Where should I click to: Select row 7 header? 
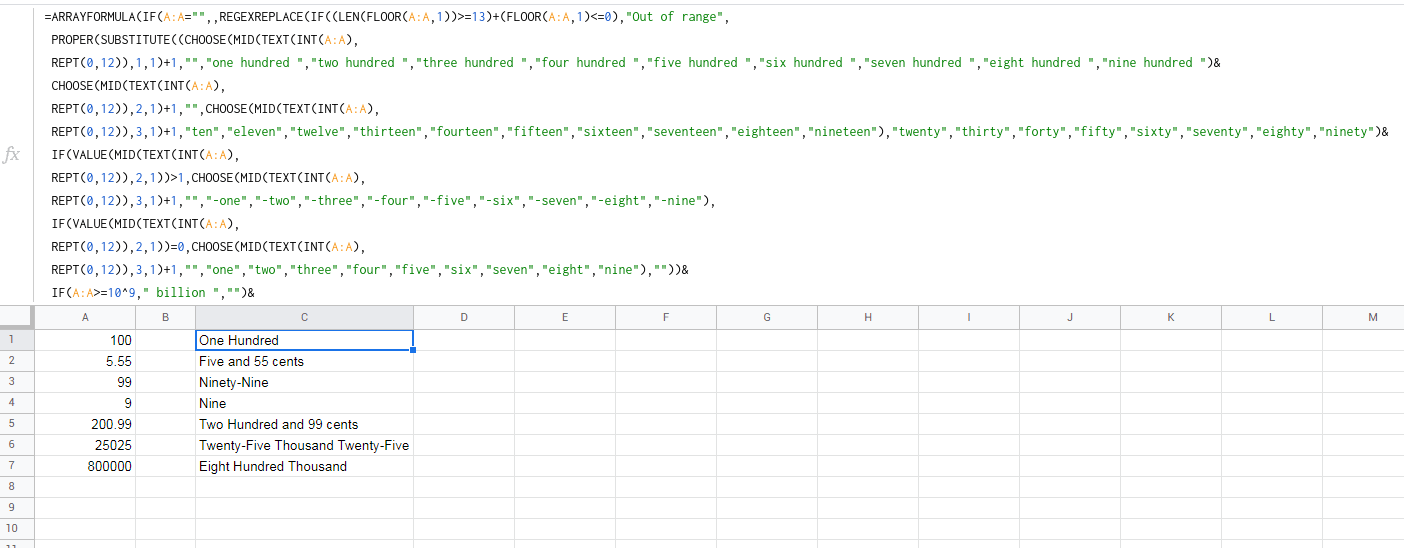tap(17, 466)
